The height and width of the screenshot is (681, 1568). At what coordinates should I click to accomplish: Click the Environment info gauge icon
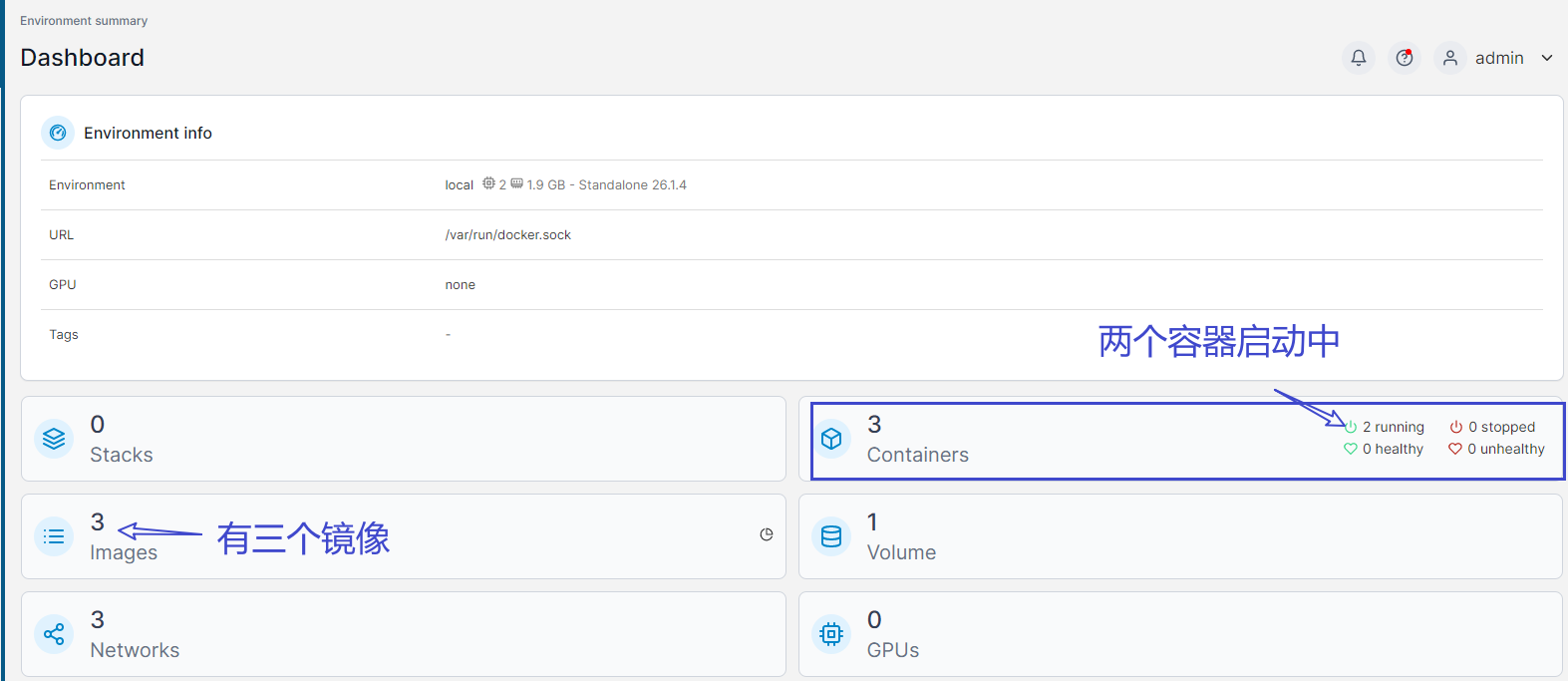click(x=58, y=133)
